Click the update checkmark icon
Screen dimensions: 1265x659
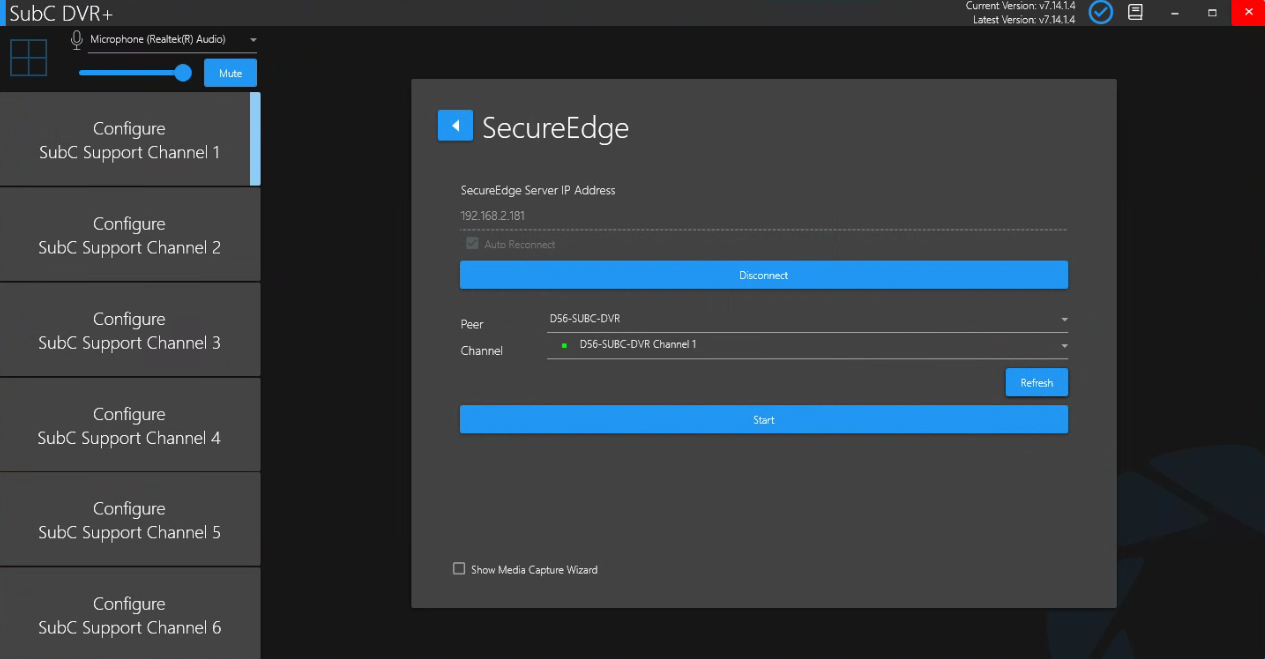1101,12
